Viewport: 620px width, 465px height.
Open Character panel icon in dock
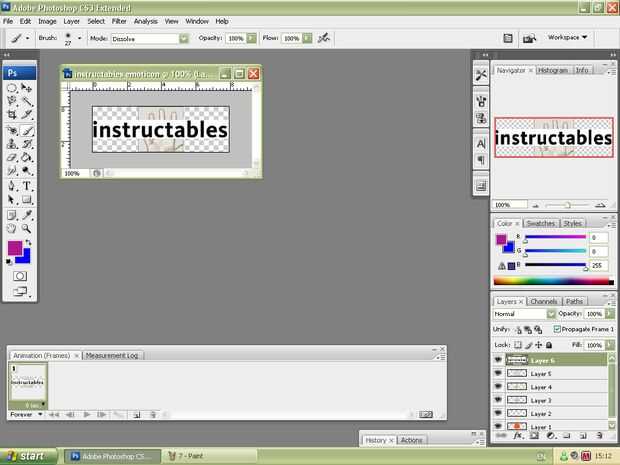click(481, 144)
